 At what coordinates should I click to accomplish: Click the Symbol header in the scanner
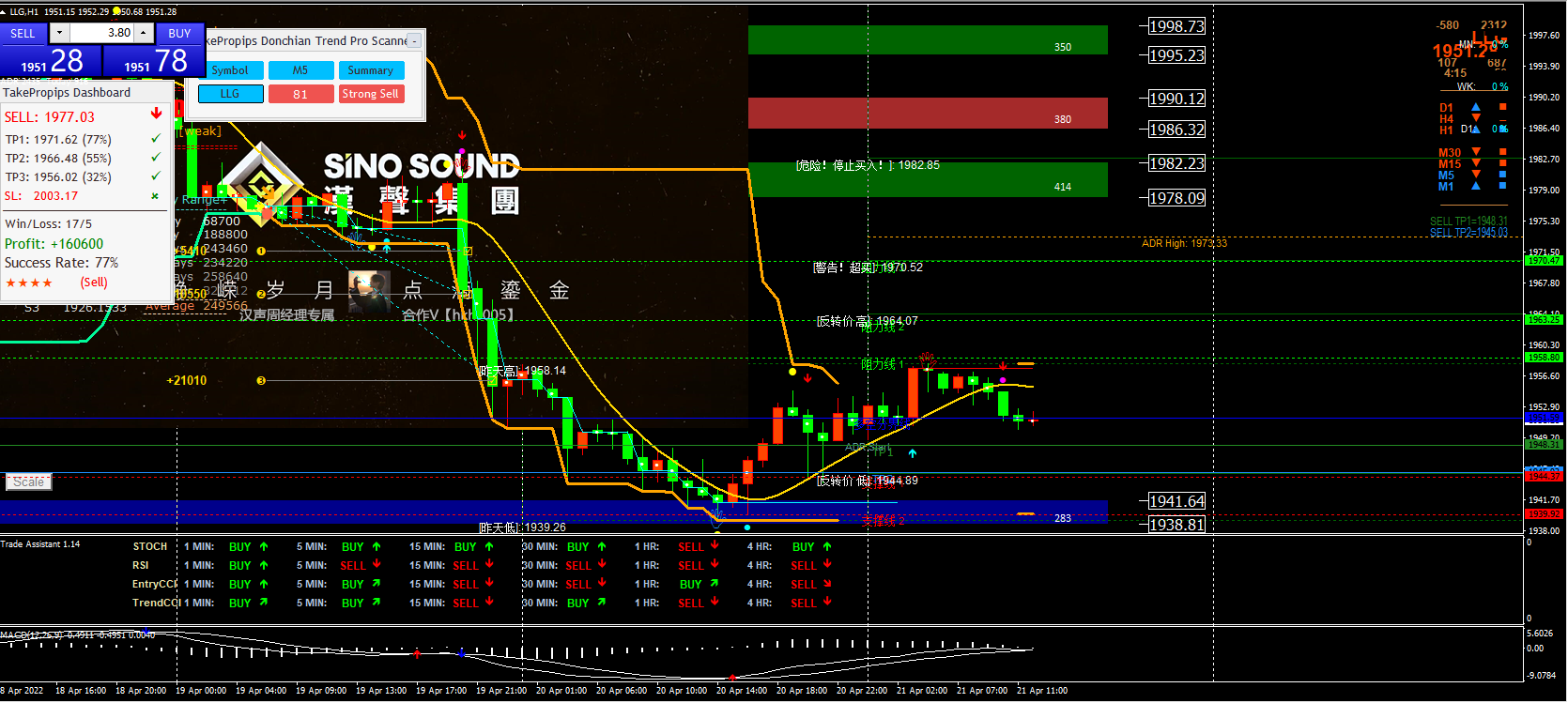point(230,70)
